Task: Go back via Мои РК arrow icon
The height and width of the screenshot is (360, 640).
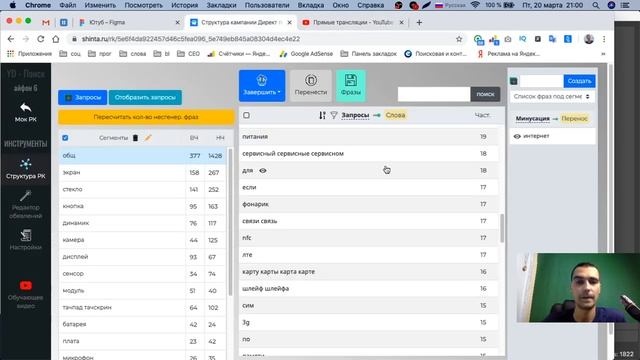Action: pyautogui.click(x=25, y=108)
